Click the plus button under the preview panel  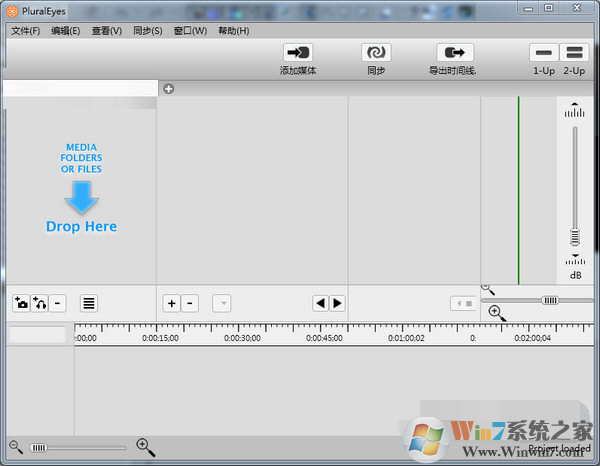[x=172, y=303]
